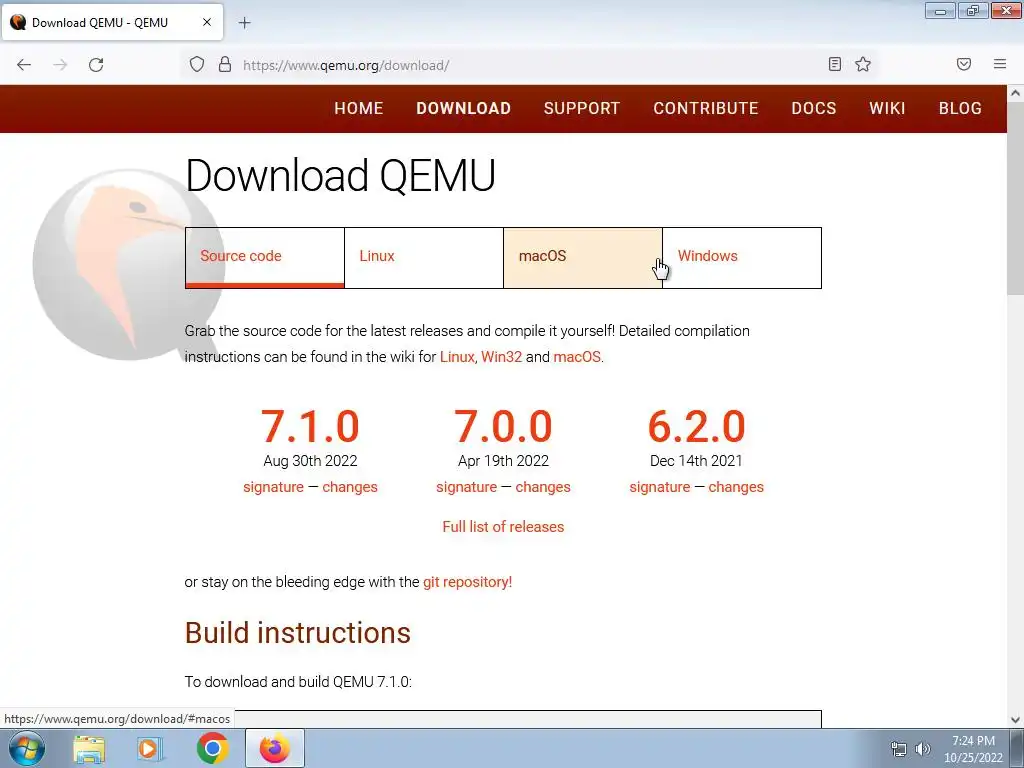The image size is (1024, 768).
Task: Reload the page with the refresh icon
Action: tap(96, 65)
